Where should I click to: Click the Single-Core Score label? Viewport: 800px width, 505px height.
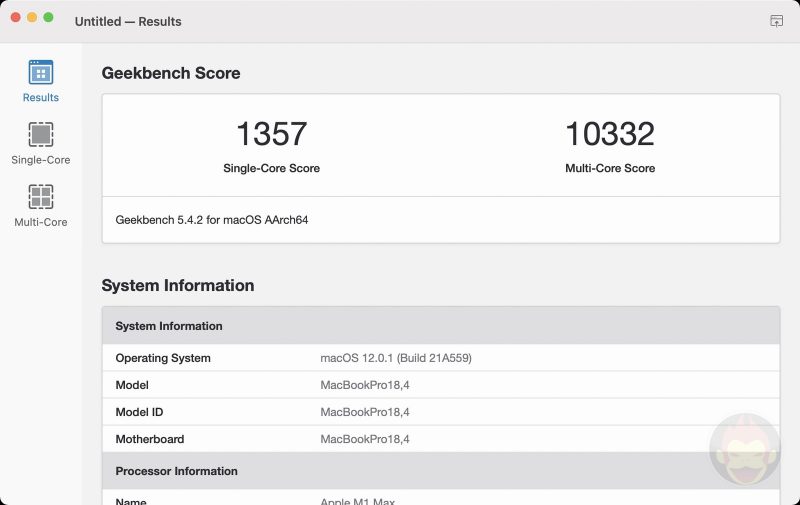tap(271, 168)
